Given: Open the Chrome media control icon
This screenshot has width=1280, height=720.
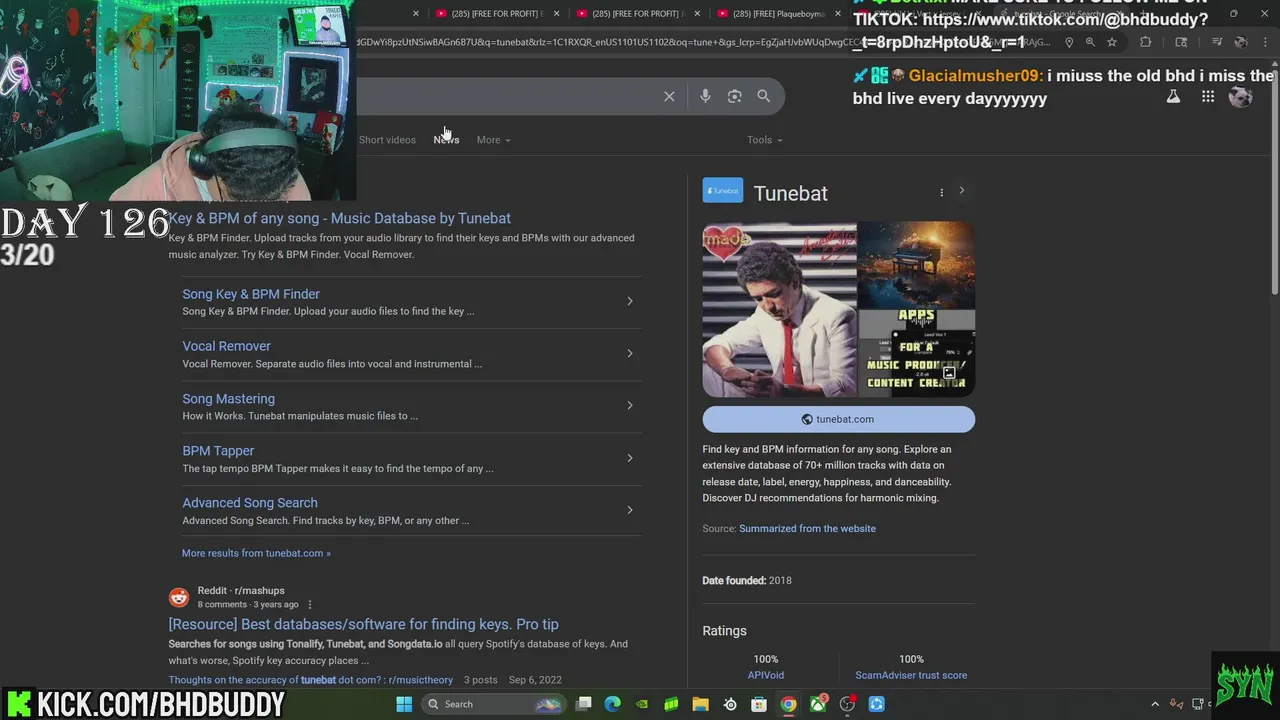Looking at the screenshot, I should click(1217, 42).
